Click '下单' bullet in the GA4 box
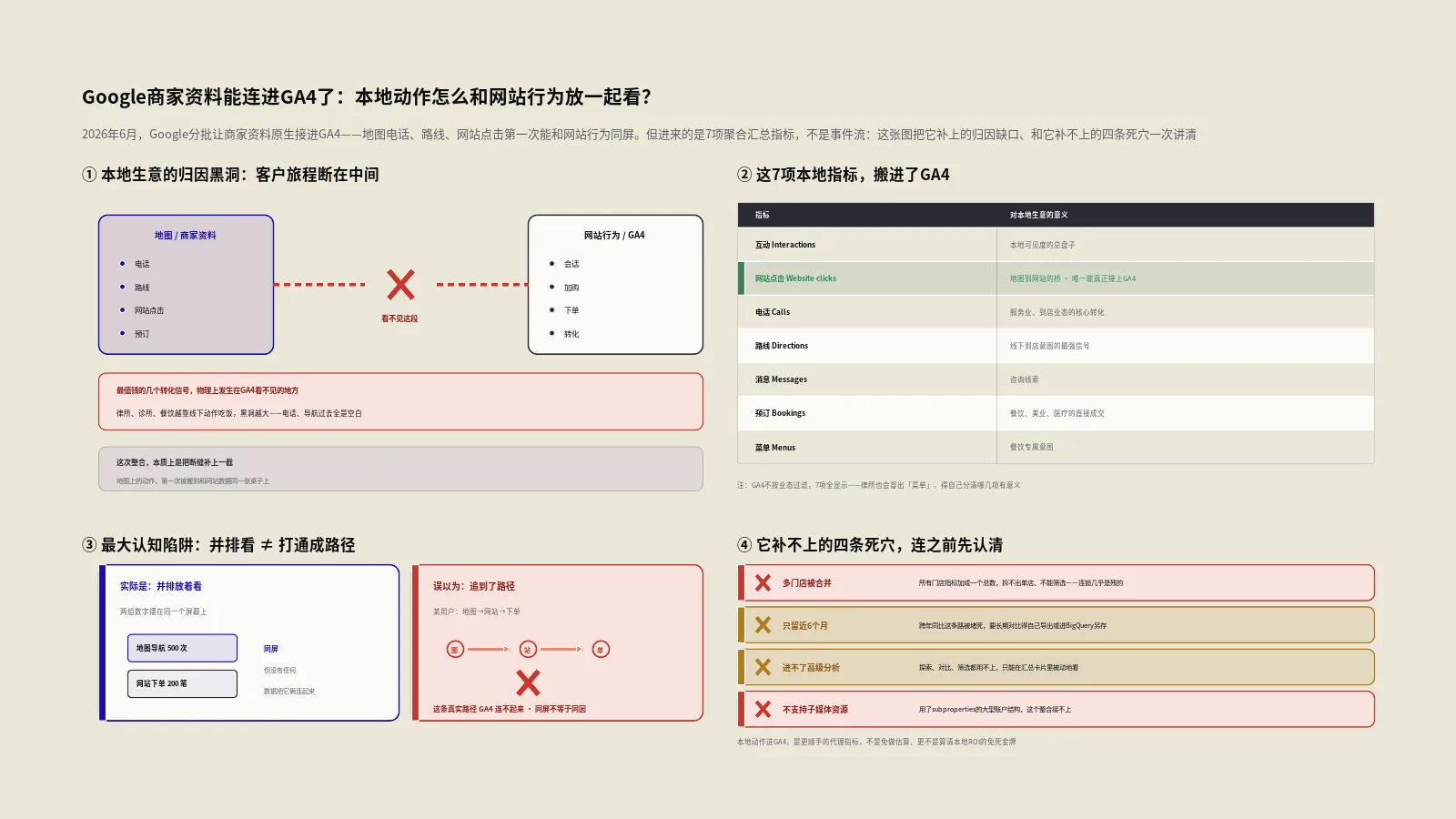The width and height of the screenshot is (1456, 819). tap(571, 310)
